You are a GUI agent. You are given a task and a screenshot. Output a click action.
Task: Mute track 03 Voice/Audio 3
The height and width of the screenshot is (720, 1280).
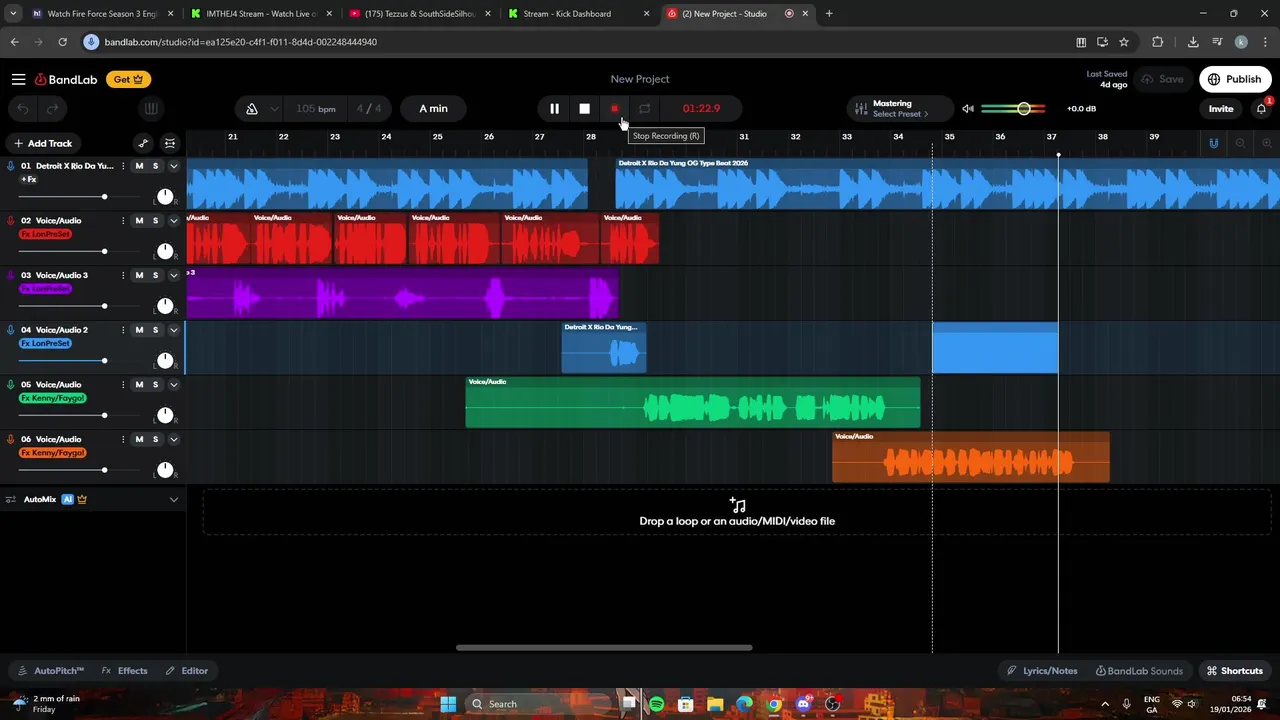click(139, 275)
